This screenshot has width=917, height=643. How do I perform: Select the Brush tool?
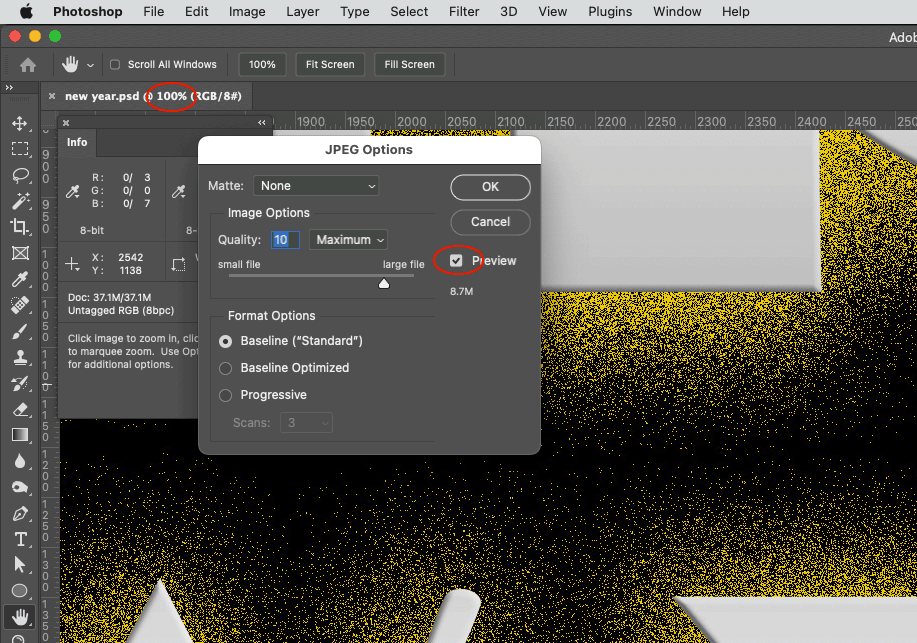tap(20, 331)
